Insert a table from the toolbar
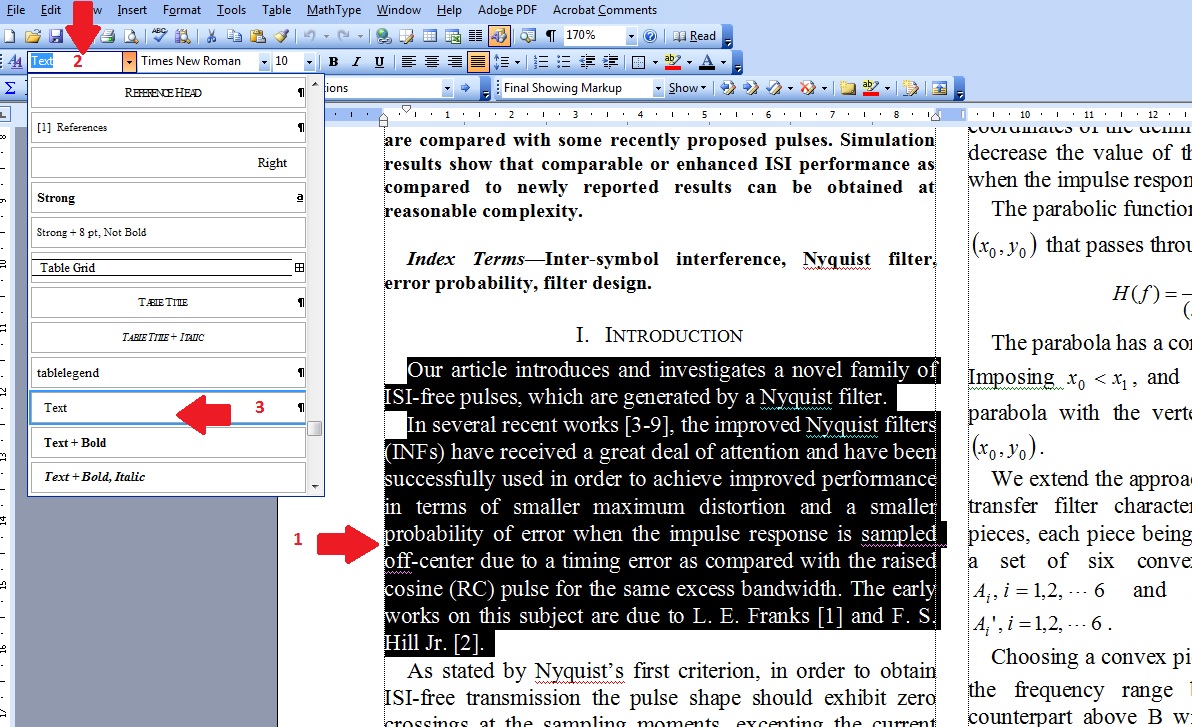 pyautogui.click(x=430, y=36)
